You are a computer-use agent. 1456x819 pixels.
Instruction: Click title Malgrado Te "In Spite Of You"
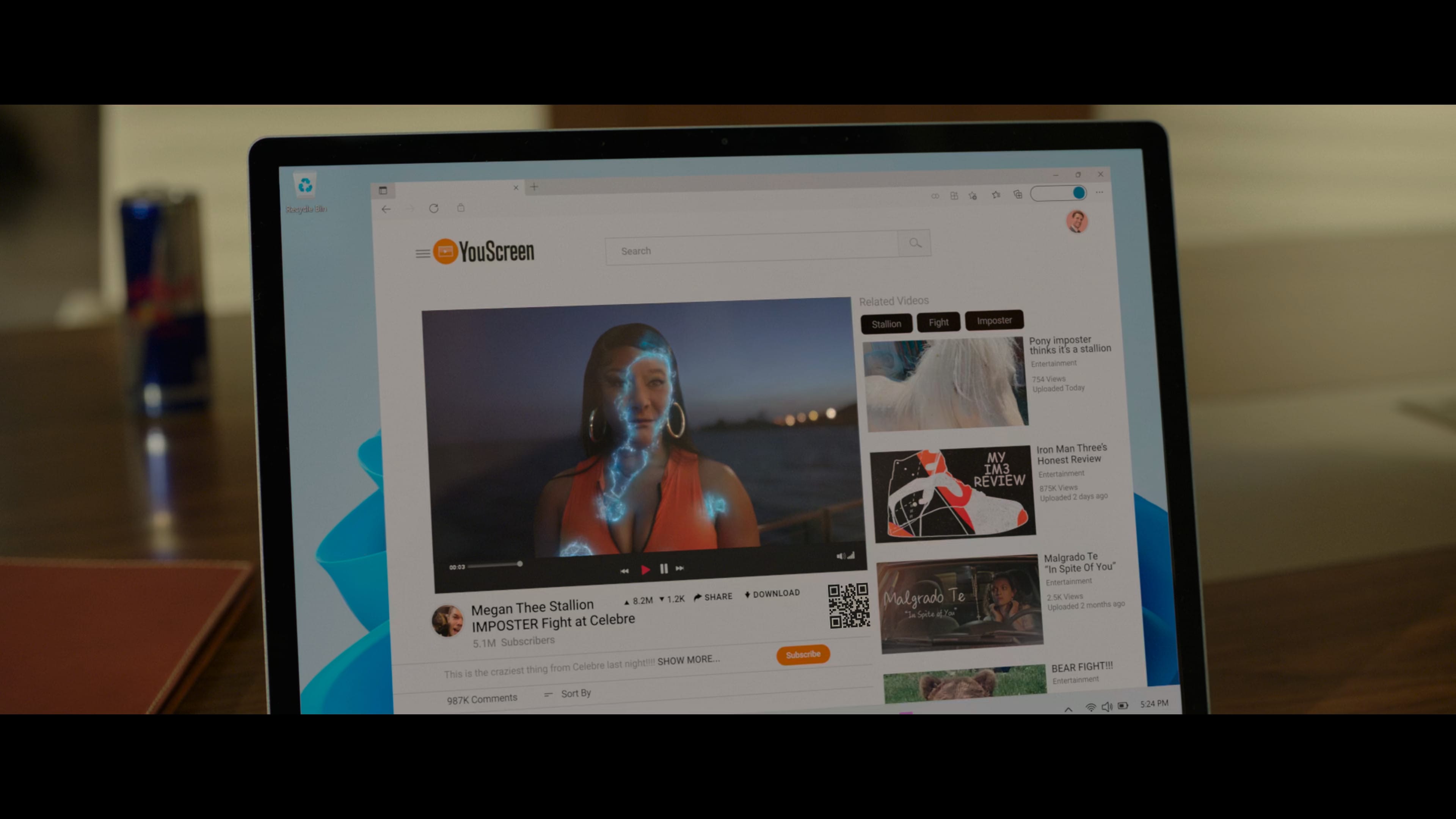point(1079,562)
